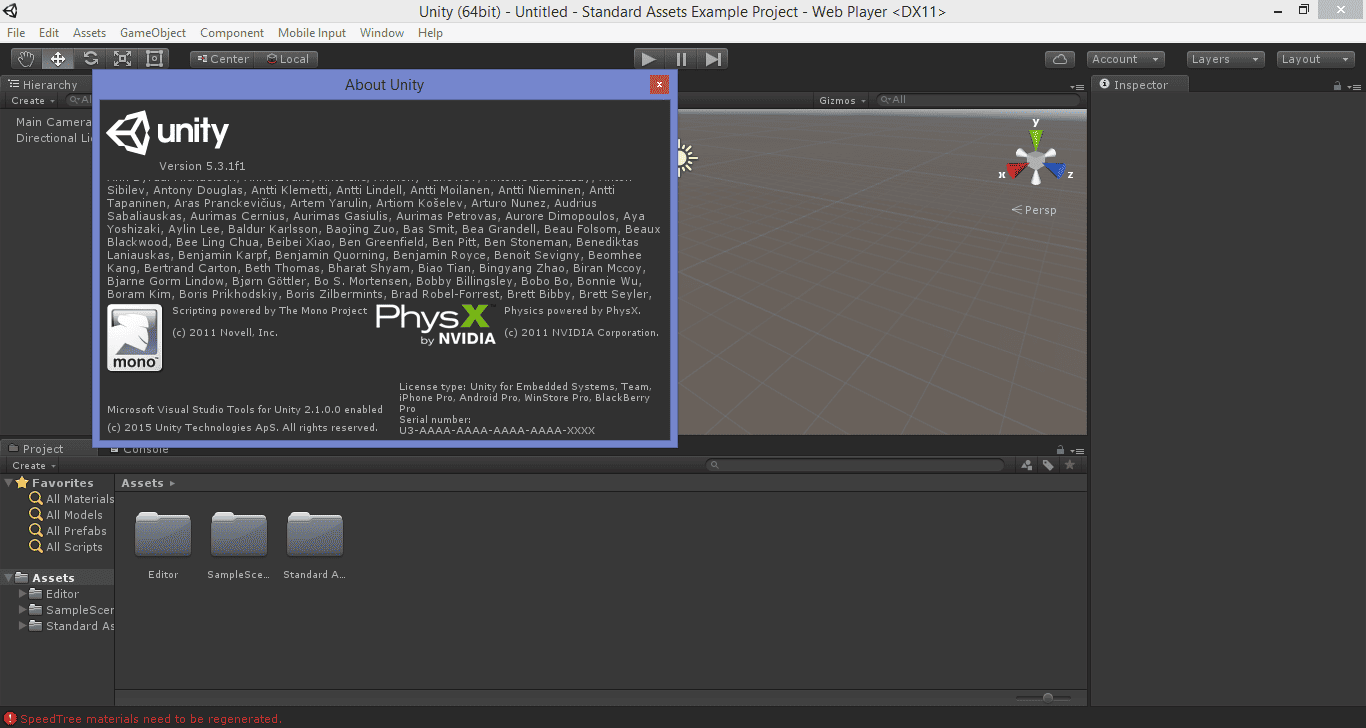Click the PhysX by NVIDIA logo

click(x=436, y=324)
